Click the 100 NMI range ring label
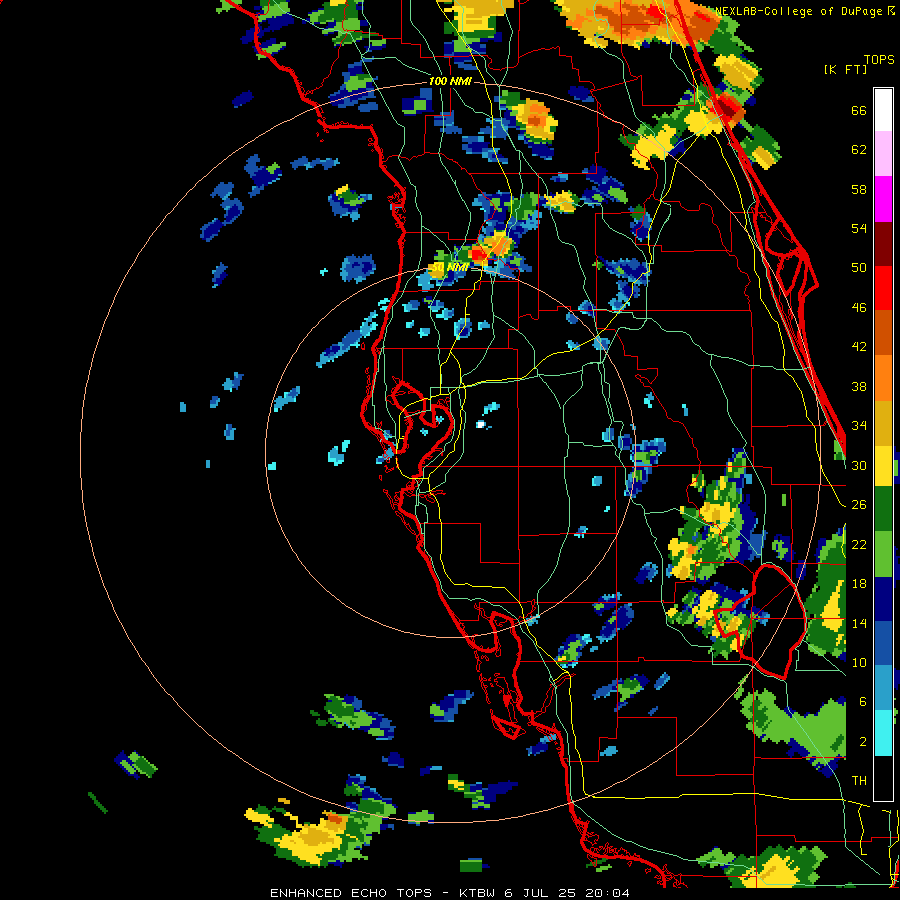 [449, 82]
